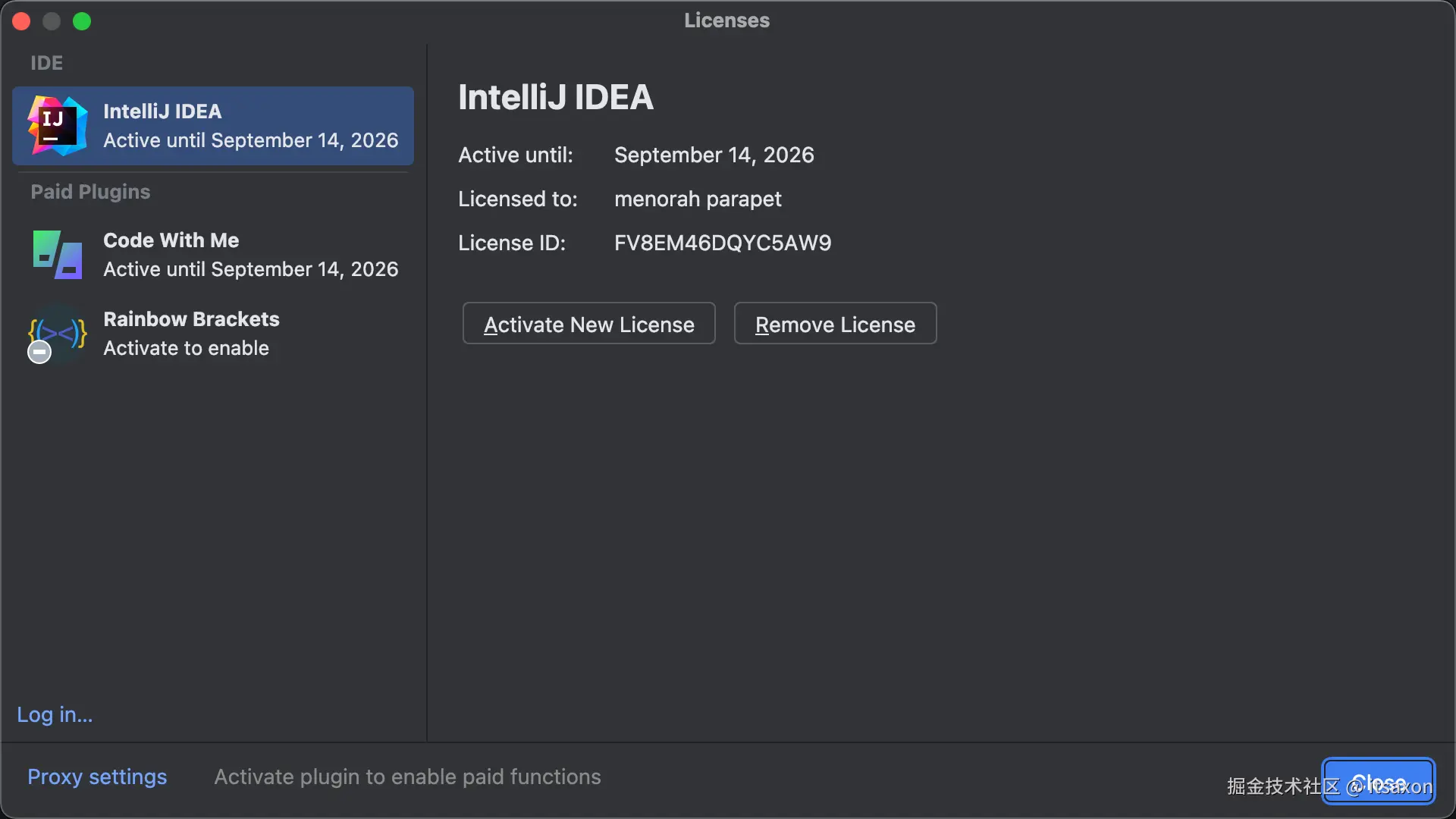
Task: Select IntelliJ IDEA license entry
Action: point(250,126)
